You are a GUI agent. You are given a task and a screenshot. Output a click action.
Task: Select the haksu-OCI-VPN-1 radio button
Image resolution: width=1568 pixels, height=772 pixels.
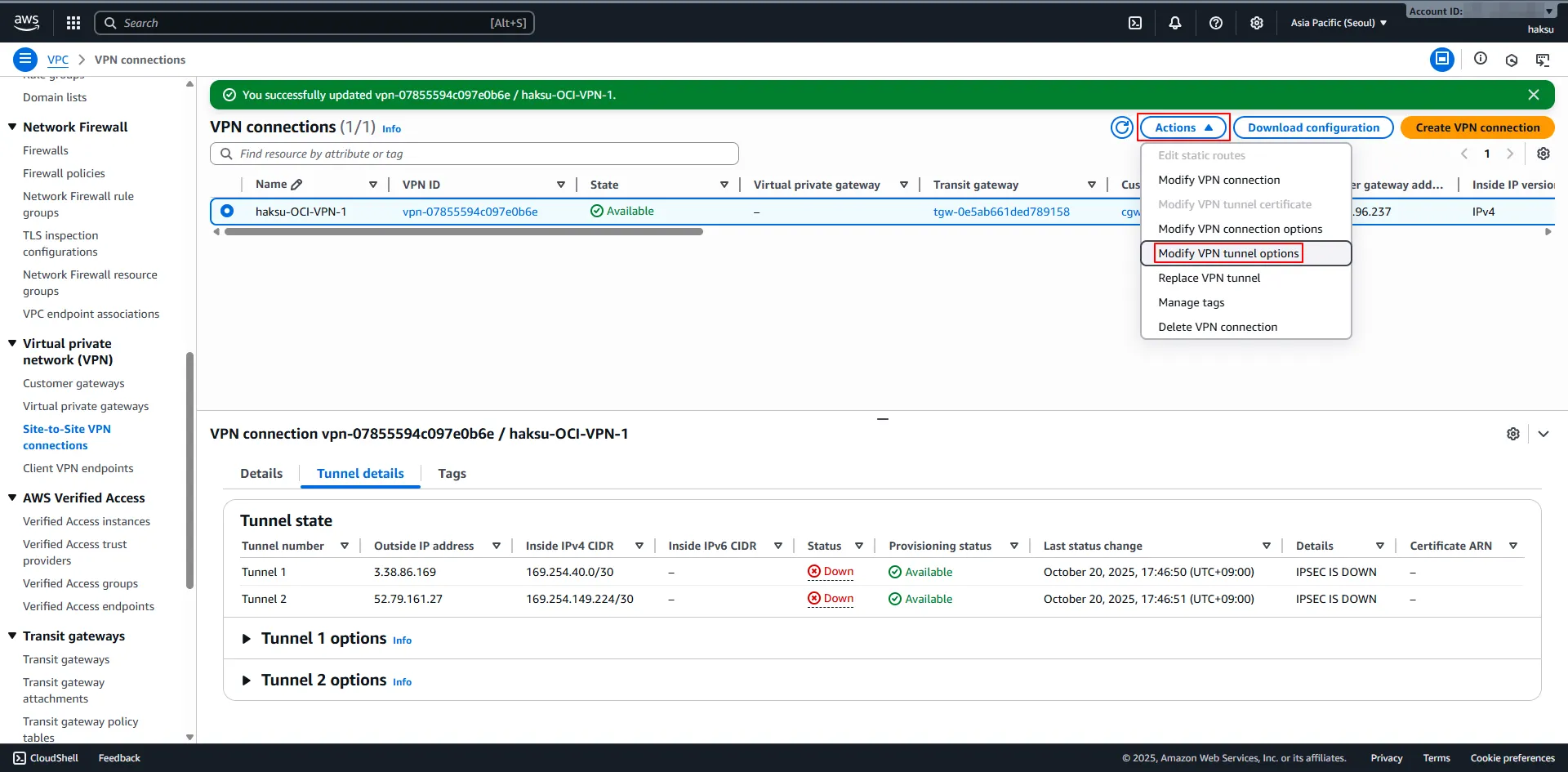pyautogui.click(x=227, y=211)
